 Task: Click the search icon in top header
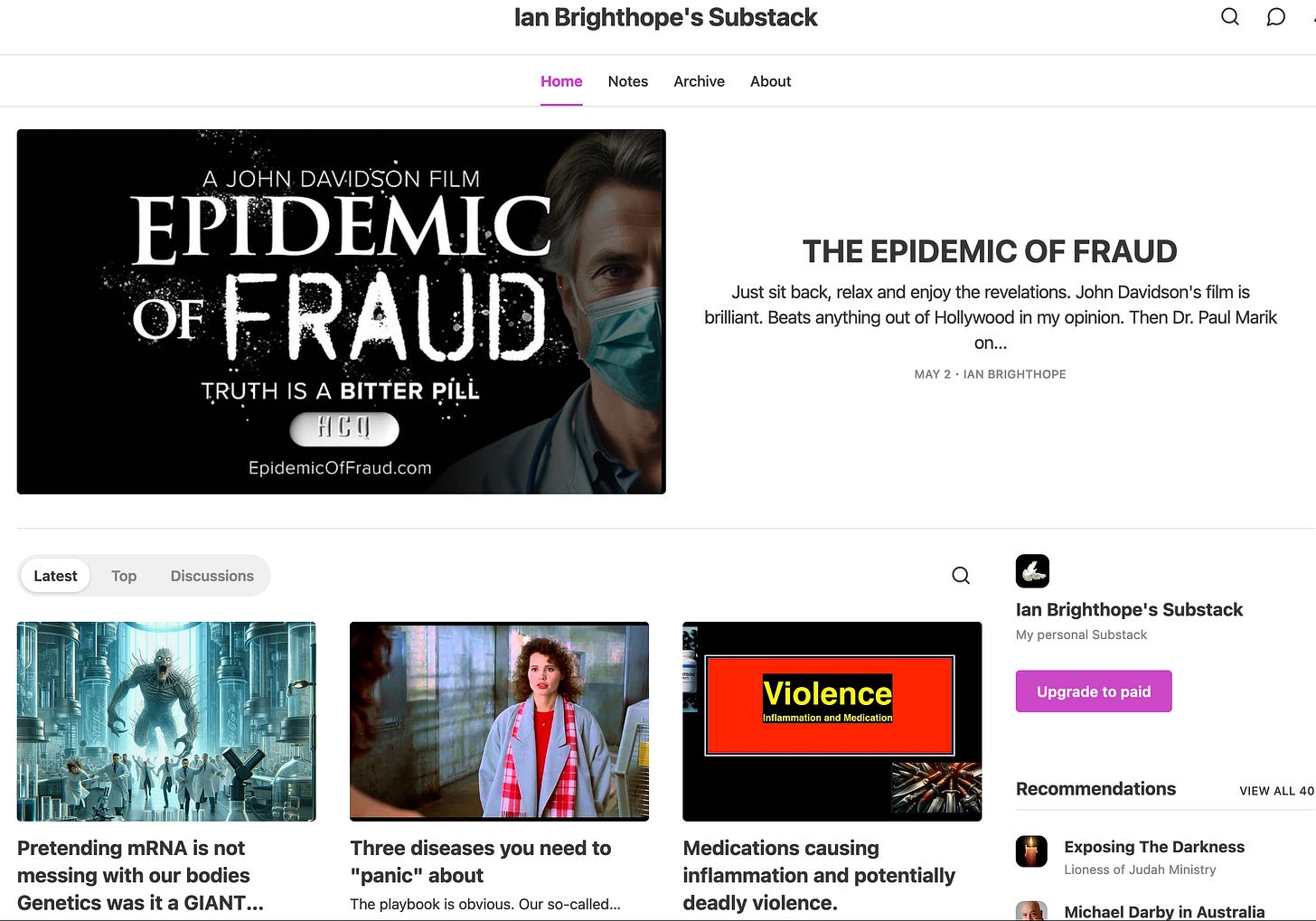pyautogui.click(x=1230, y=16)
